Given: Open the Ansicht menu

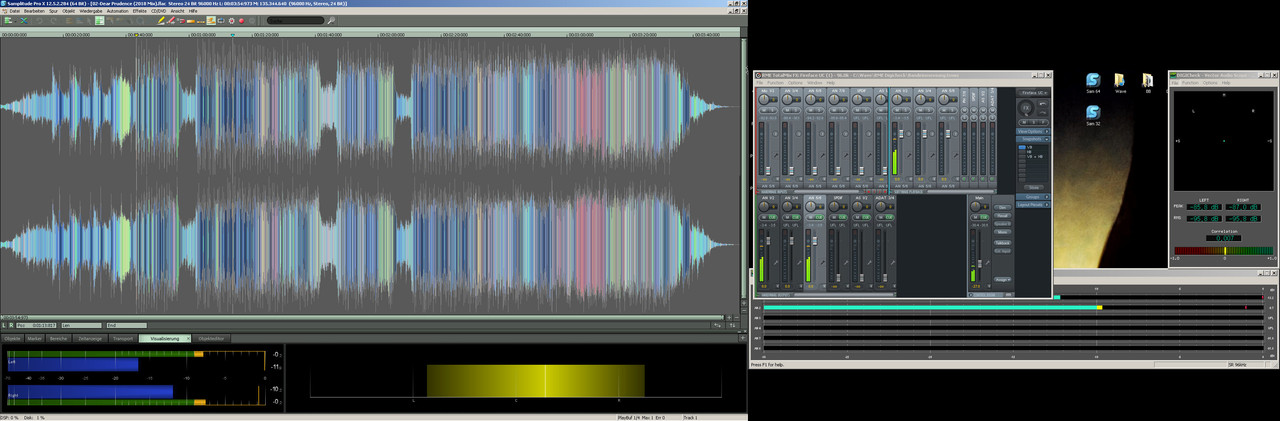Looking at the screenshot, I should point(177,11).
